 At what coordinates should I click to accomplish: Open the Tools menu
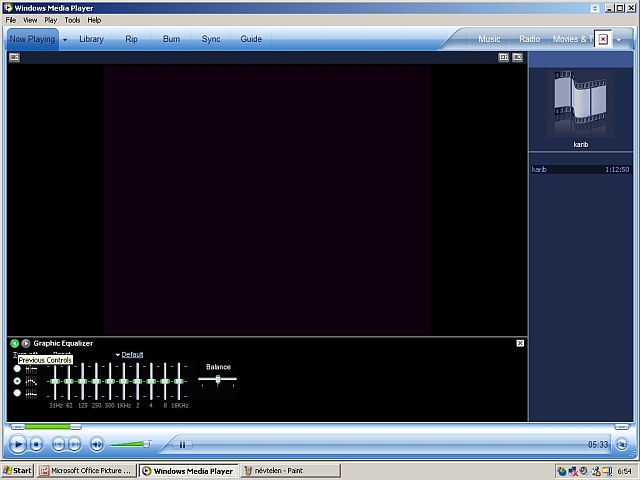click(x=72, y=20)
